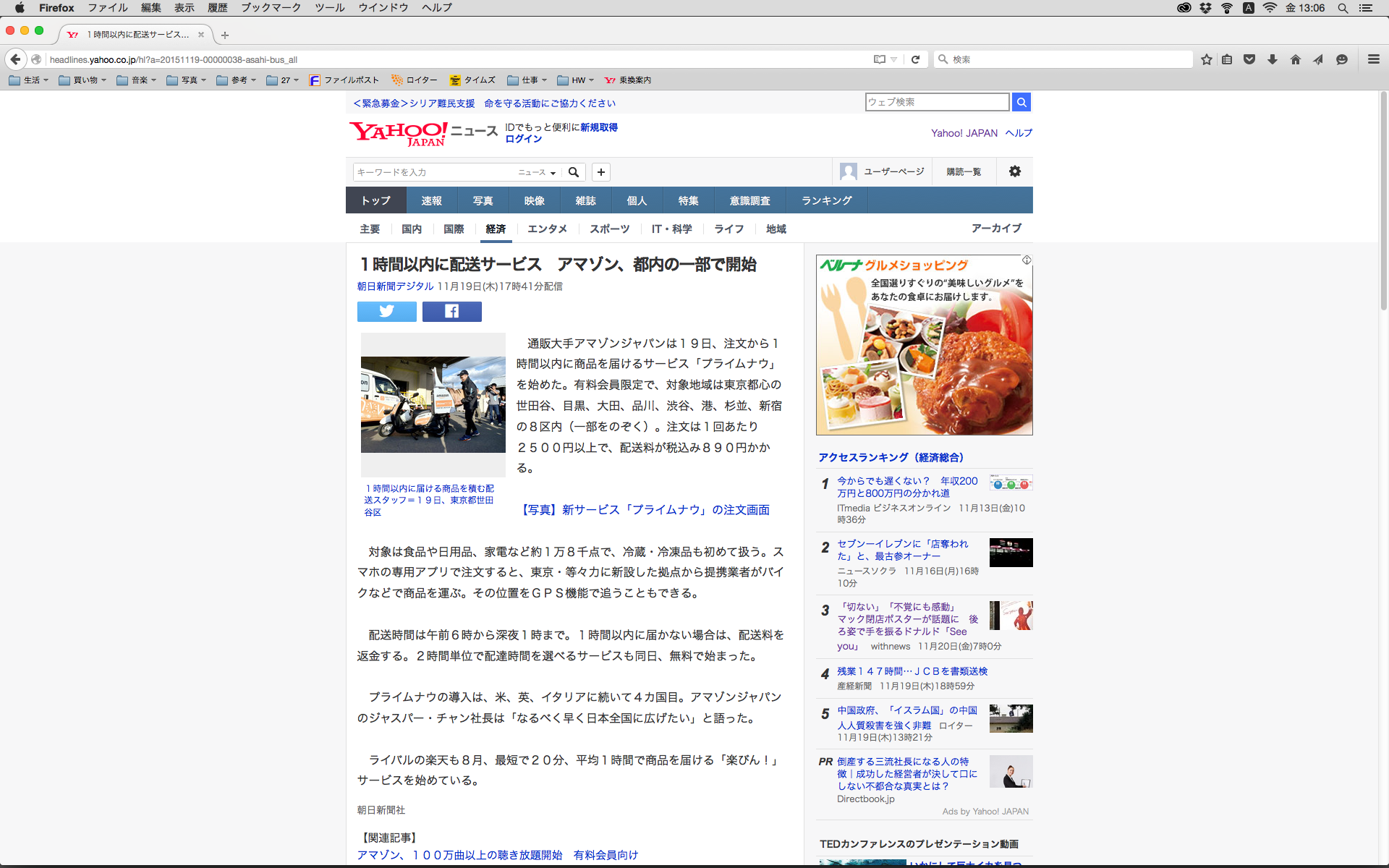Share article via Twitter button

[x=386, y=311]
